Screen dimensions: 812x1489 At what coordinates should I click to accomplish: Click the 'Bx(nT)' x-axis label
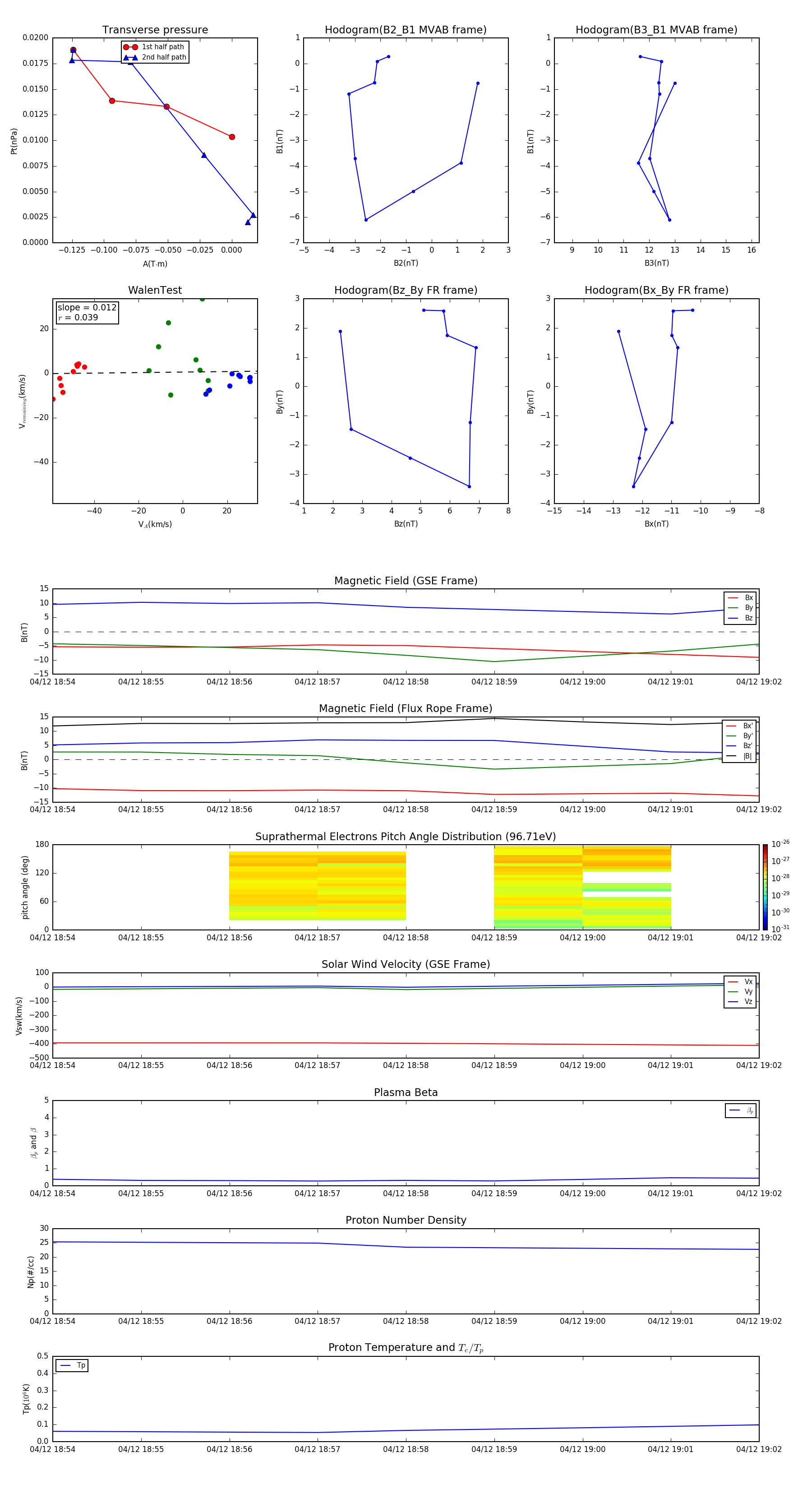[x=656, y=524]
